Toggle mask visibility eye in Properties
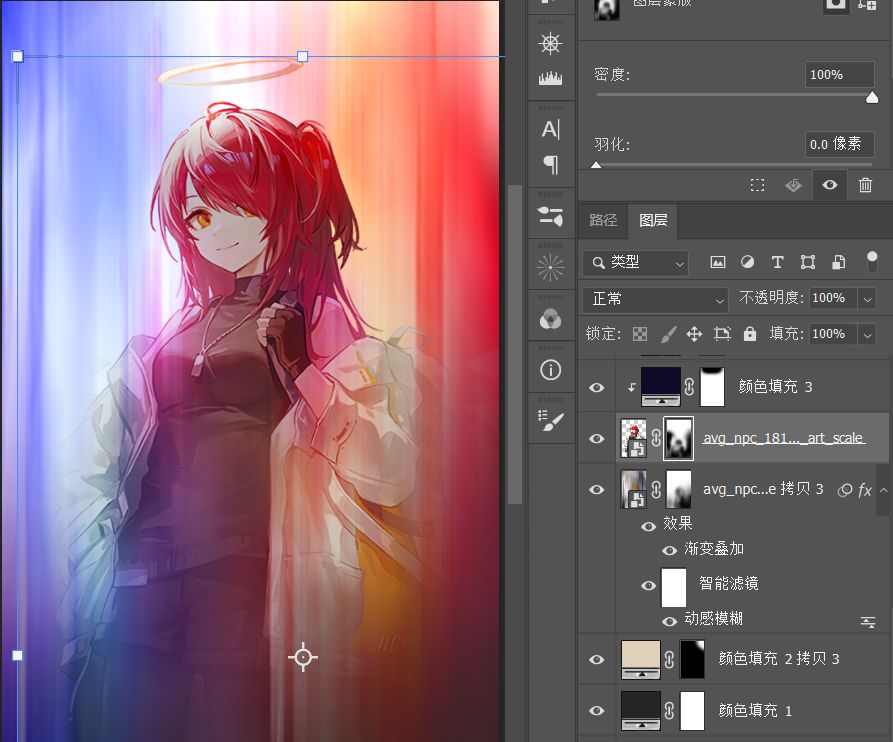 (830, 185)
